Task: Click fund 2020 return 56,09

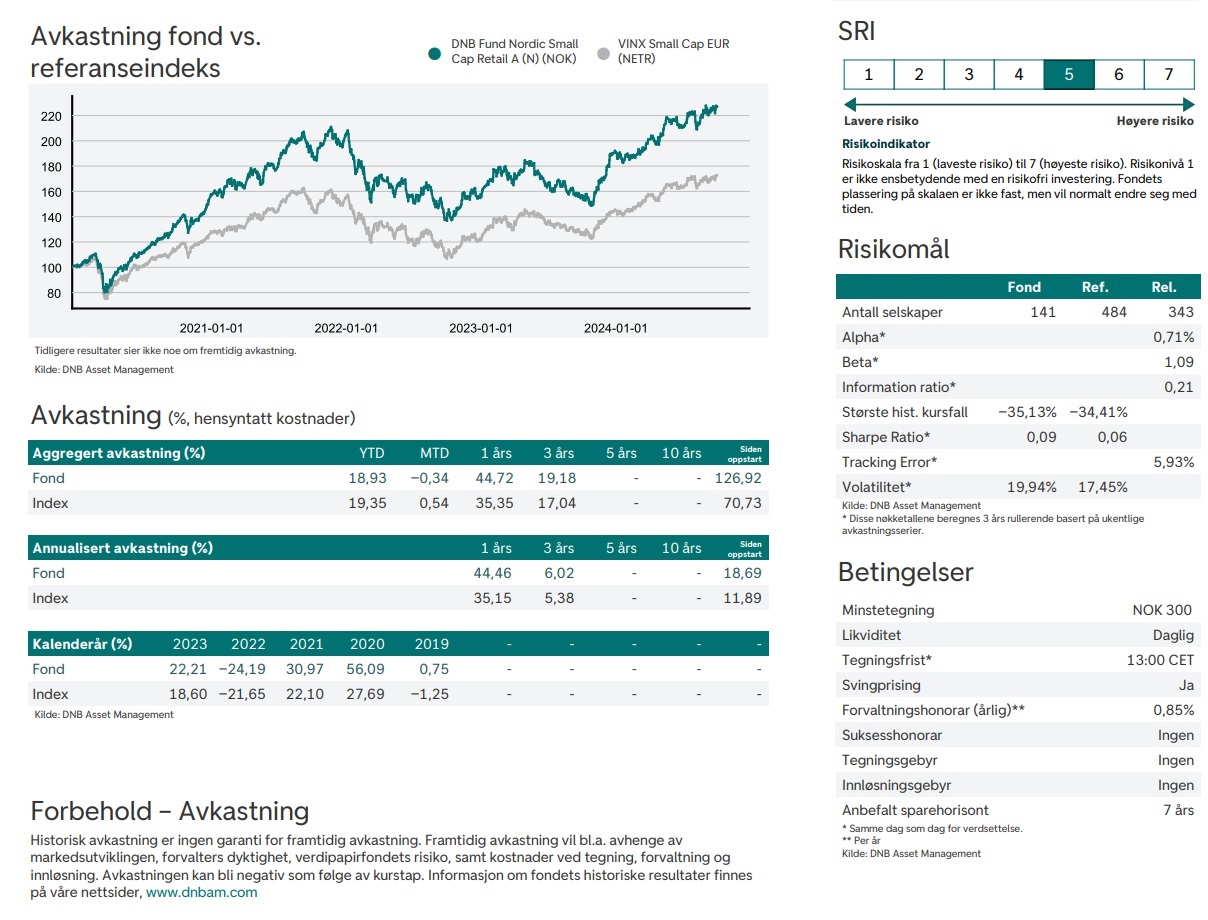Action: (x=365, y=669)
